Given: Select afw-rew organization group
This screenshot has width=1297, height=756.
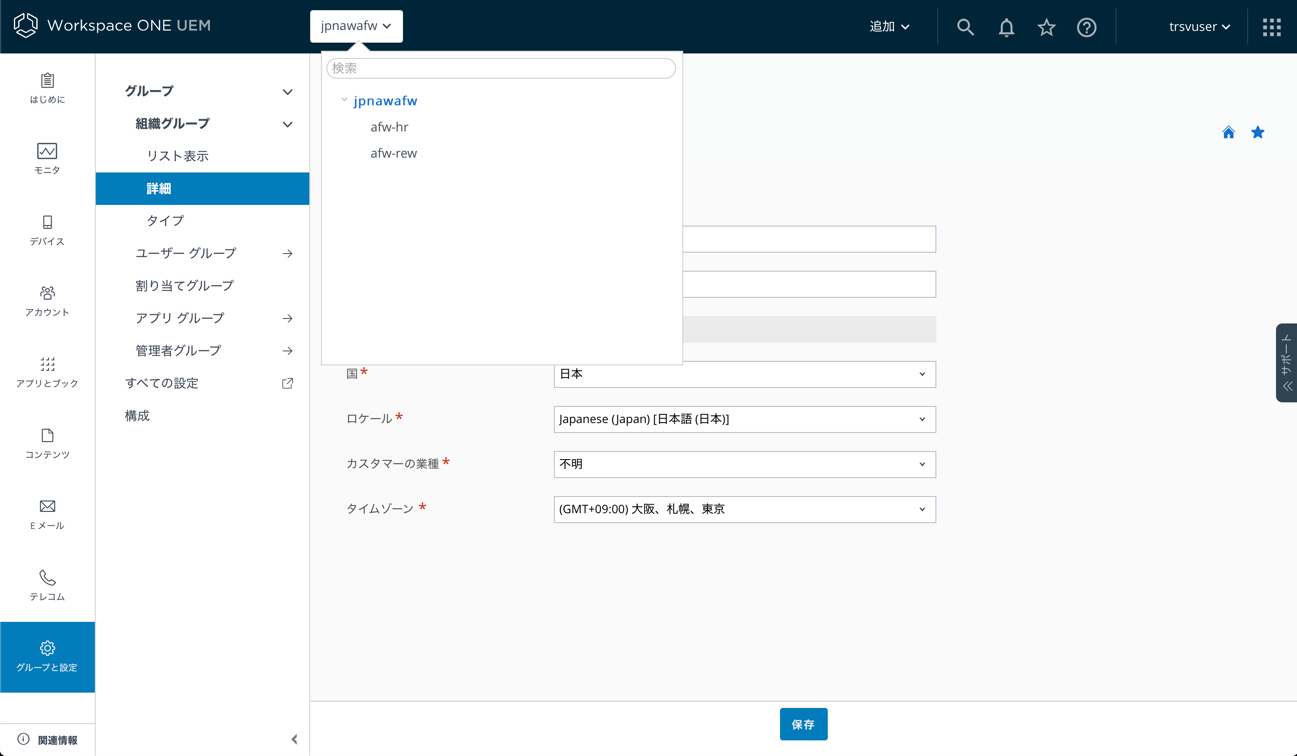Looking at the screenshot, I should coord(393,153).
